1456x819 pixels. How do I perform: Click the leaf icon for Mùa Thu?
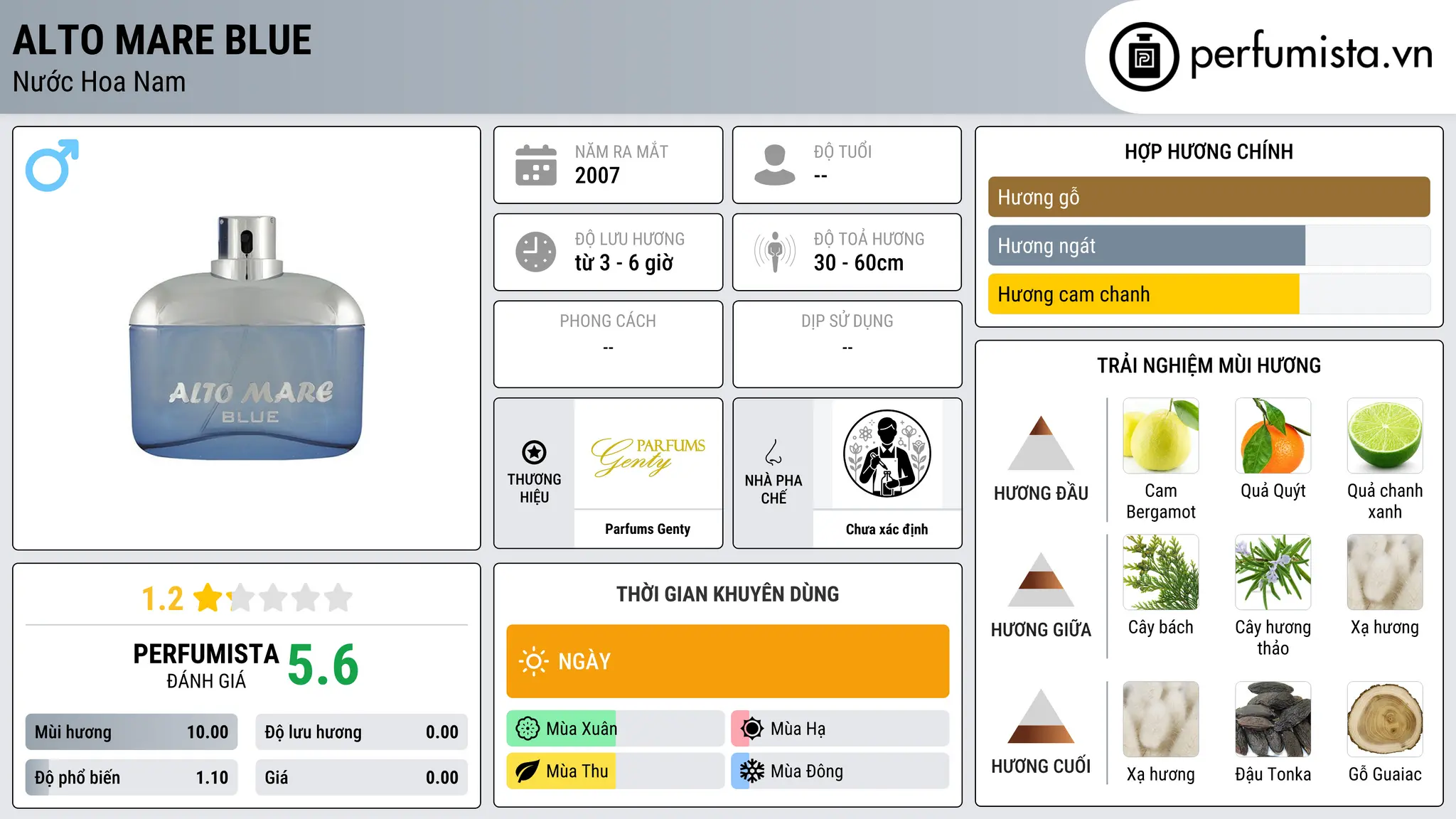click(x=528, y=771)
